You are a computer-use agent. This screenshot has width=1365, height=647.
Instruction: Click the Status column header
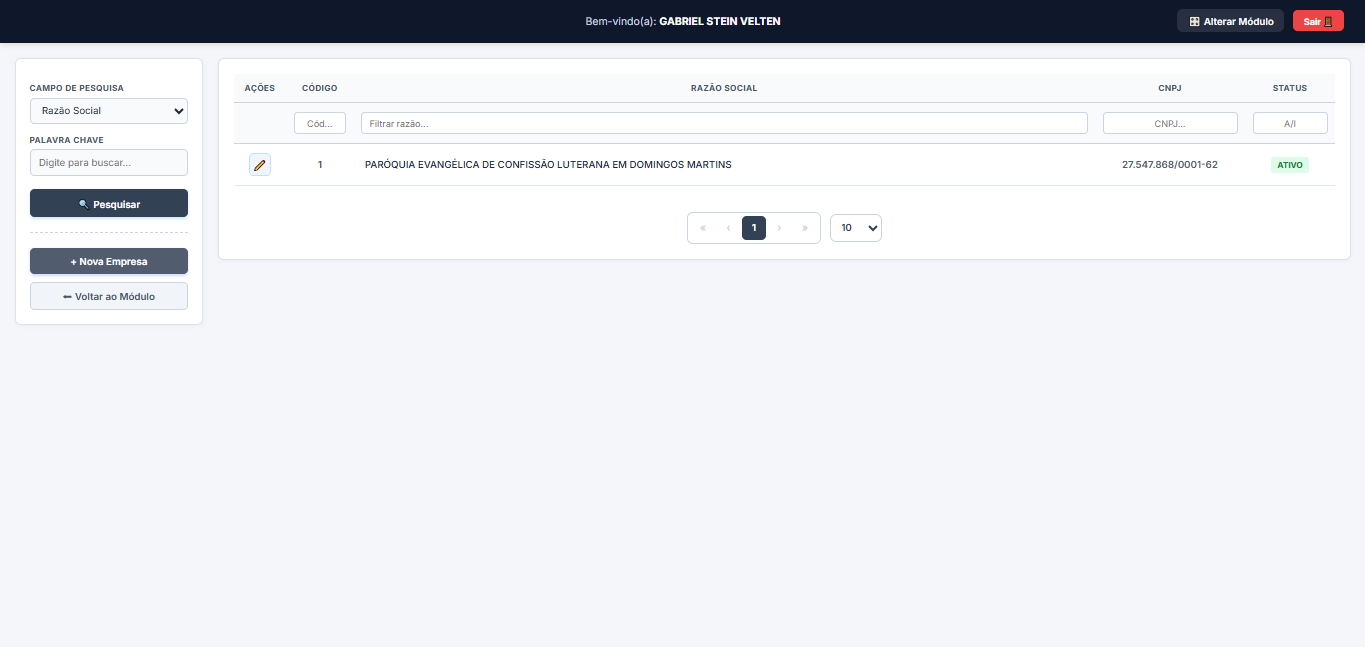pos(1290,88)
